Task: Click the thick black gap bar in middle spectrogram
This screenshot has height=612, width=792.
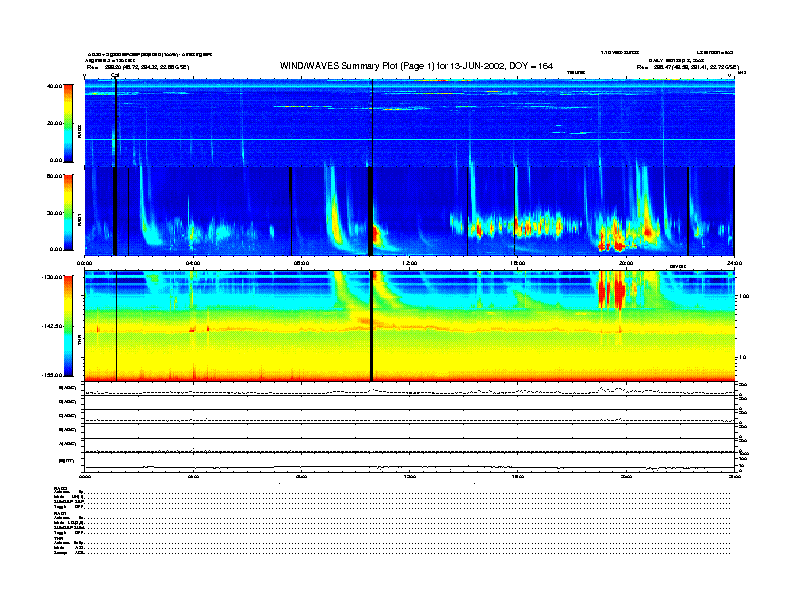Action: 371,210
